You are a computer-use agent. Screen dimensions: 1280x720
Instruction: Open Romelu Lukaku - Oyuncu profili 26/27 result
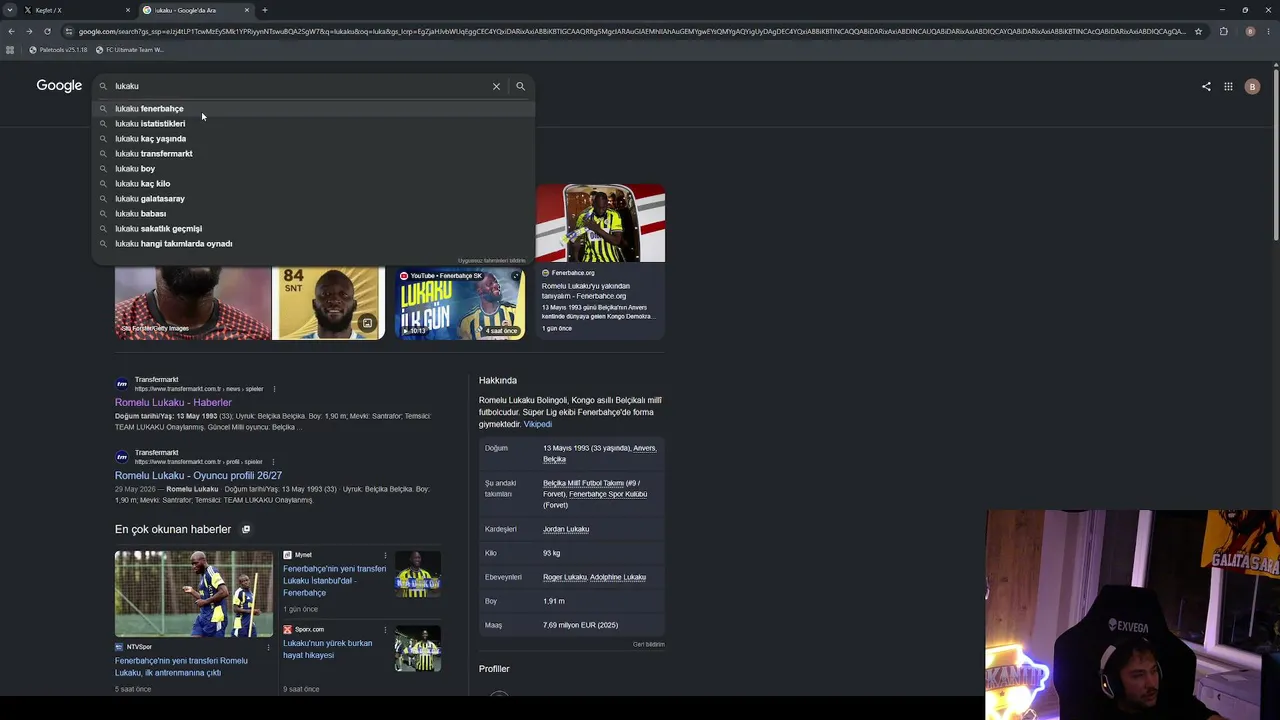[198, 475]
